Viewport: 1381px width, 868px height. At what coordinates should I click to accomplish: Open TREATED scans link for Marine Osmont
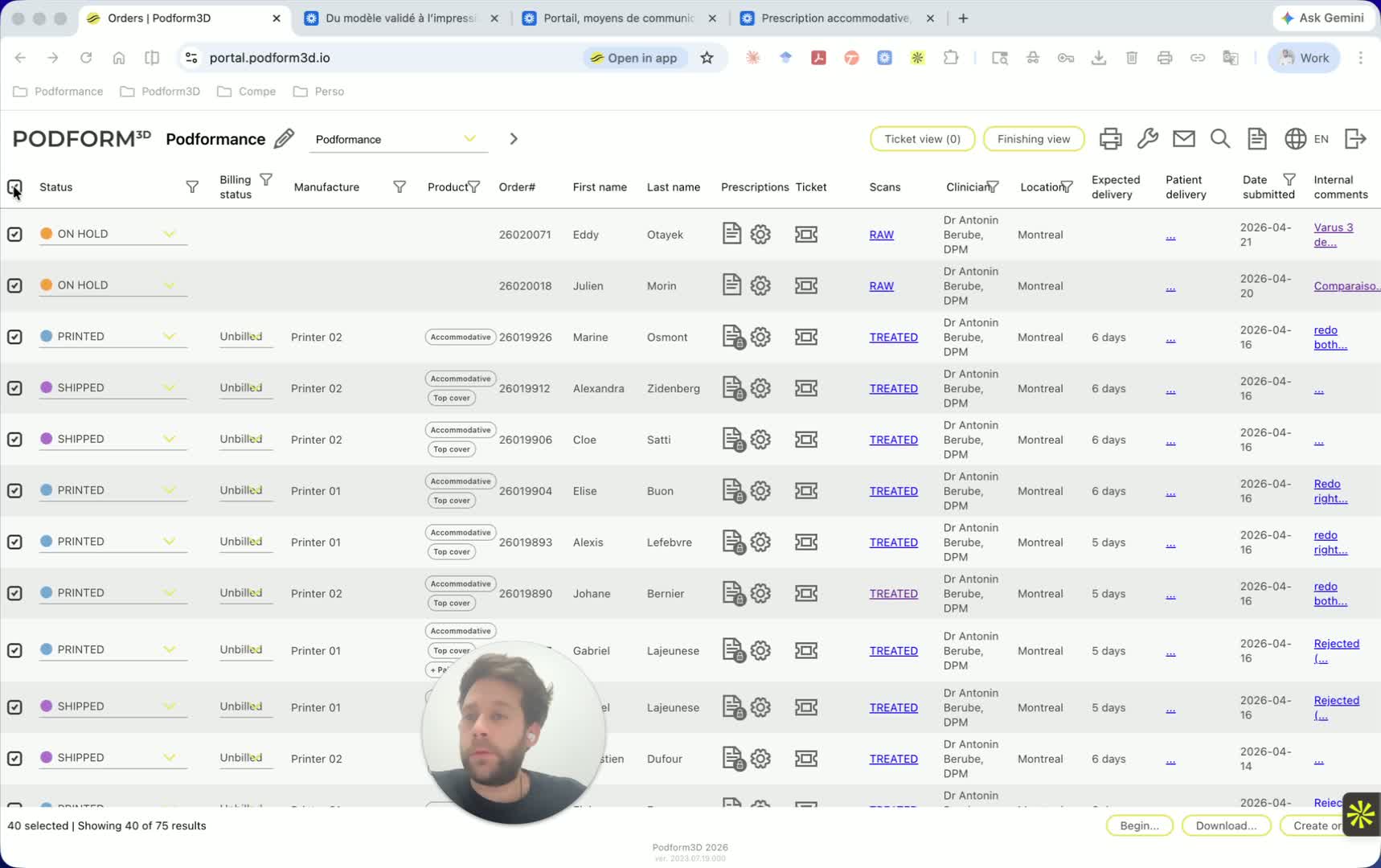point(893,338)
